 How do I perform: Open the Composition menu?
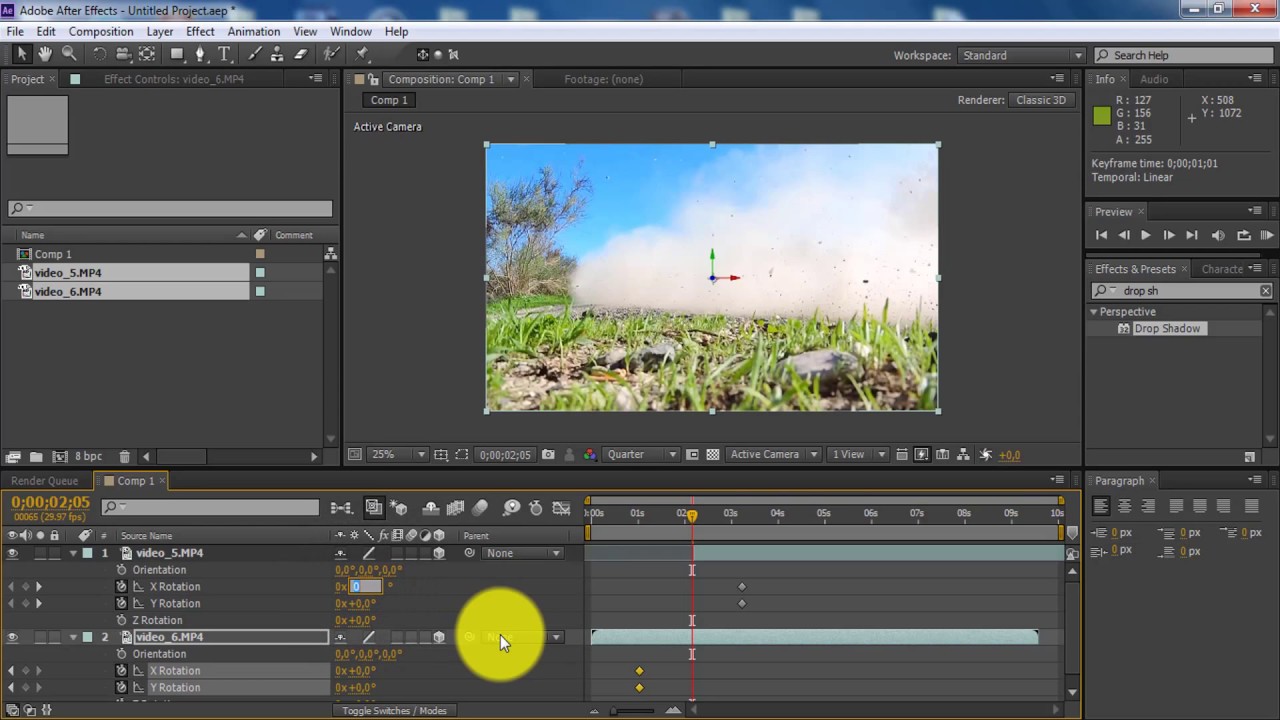pos(101,32)
